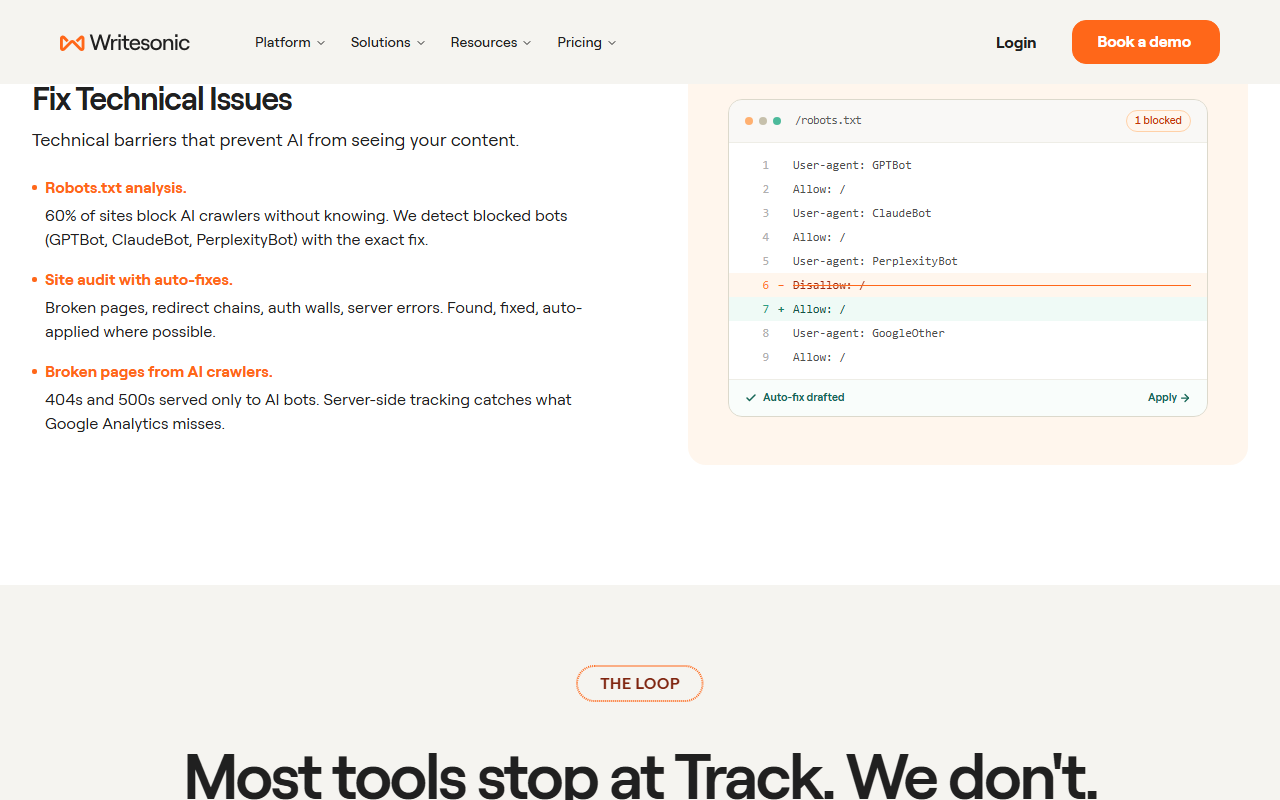Click the Fix Technical Issues heading
Screen dimensions: 1280x800
point(162,99)
